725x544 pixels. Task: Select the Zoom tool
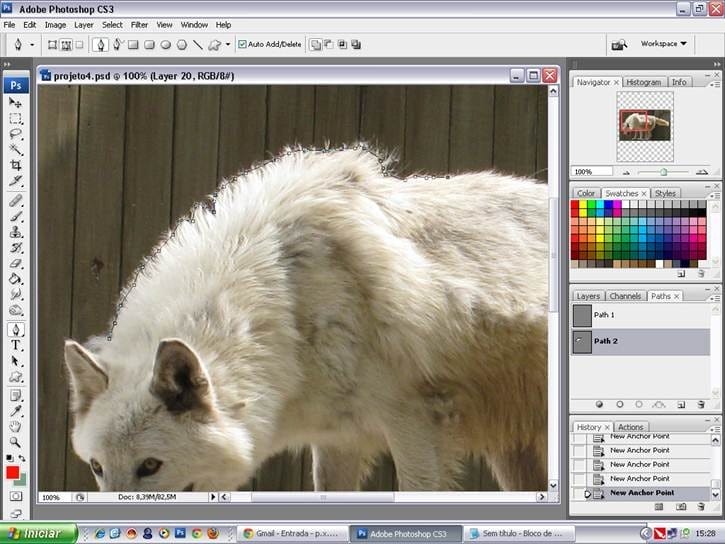click(16, 442)
